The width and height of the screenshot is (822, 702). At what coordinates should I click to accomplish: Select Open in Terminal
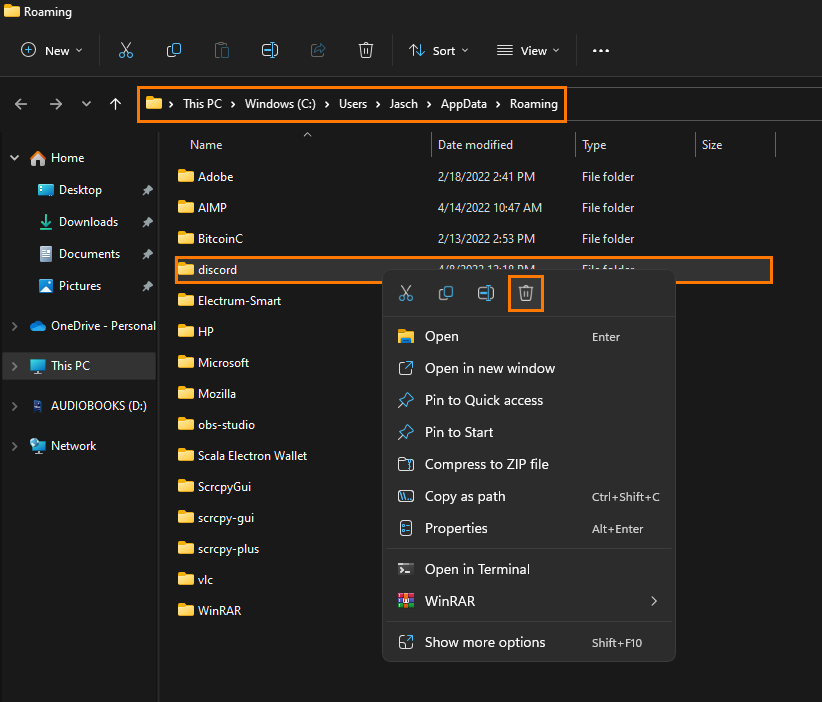coord(528,569)
